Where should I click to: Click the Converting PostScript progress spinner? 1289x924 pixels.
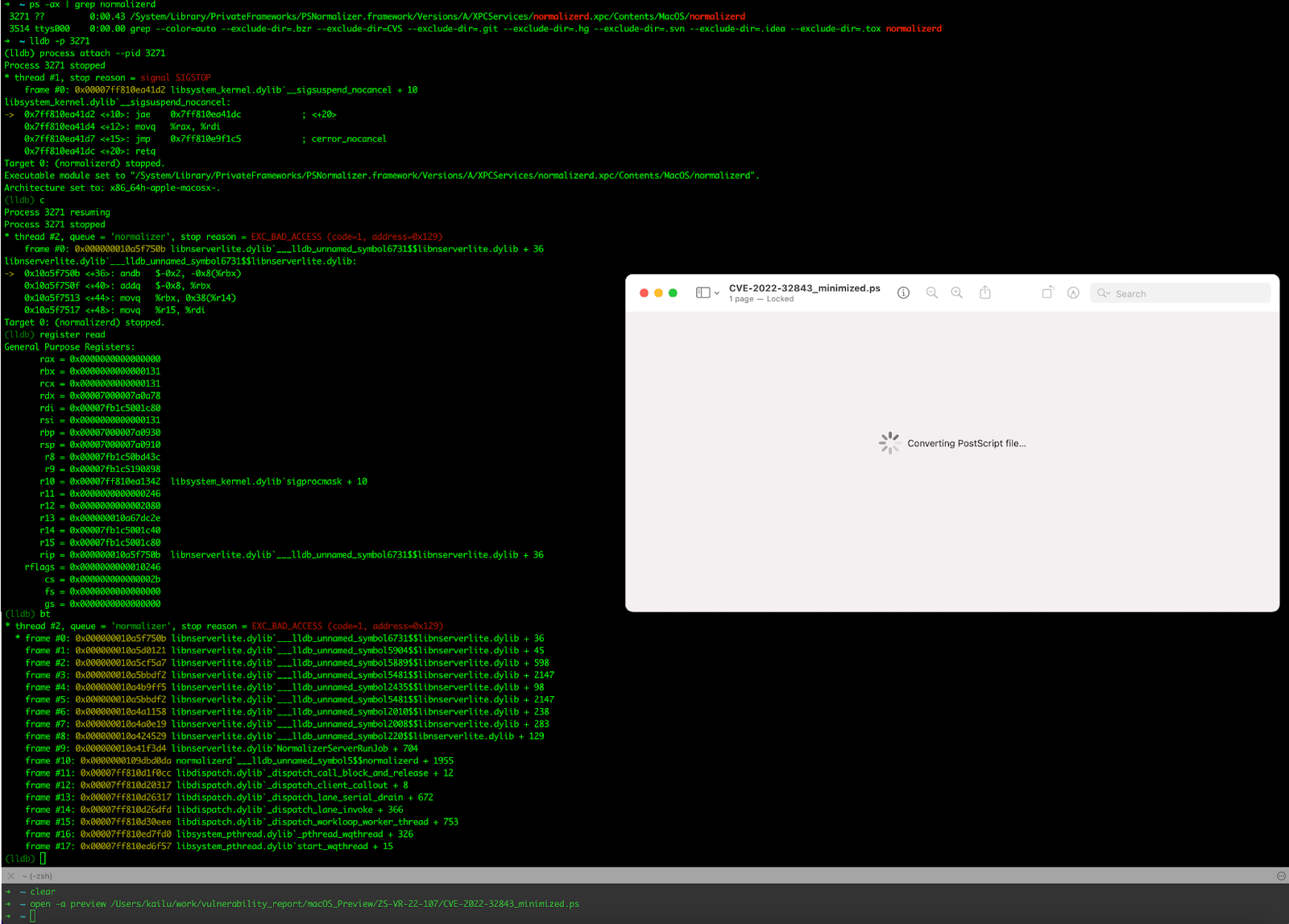tap(889, 442)
